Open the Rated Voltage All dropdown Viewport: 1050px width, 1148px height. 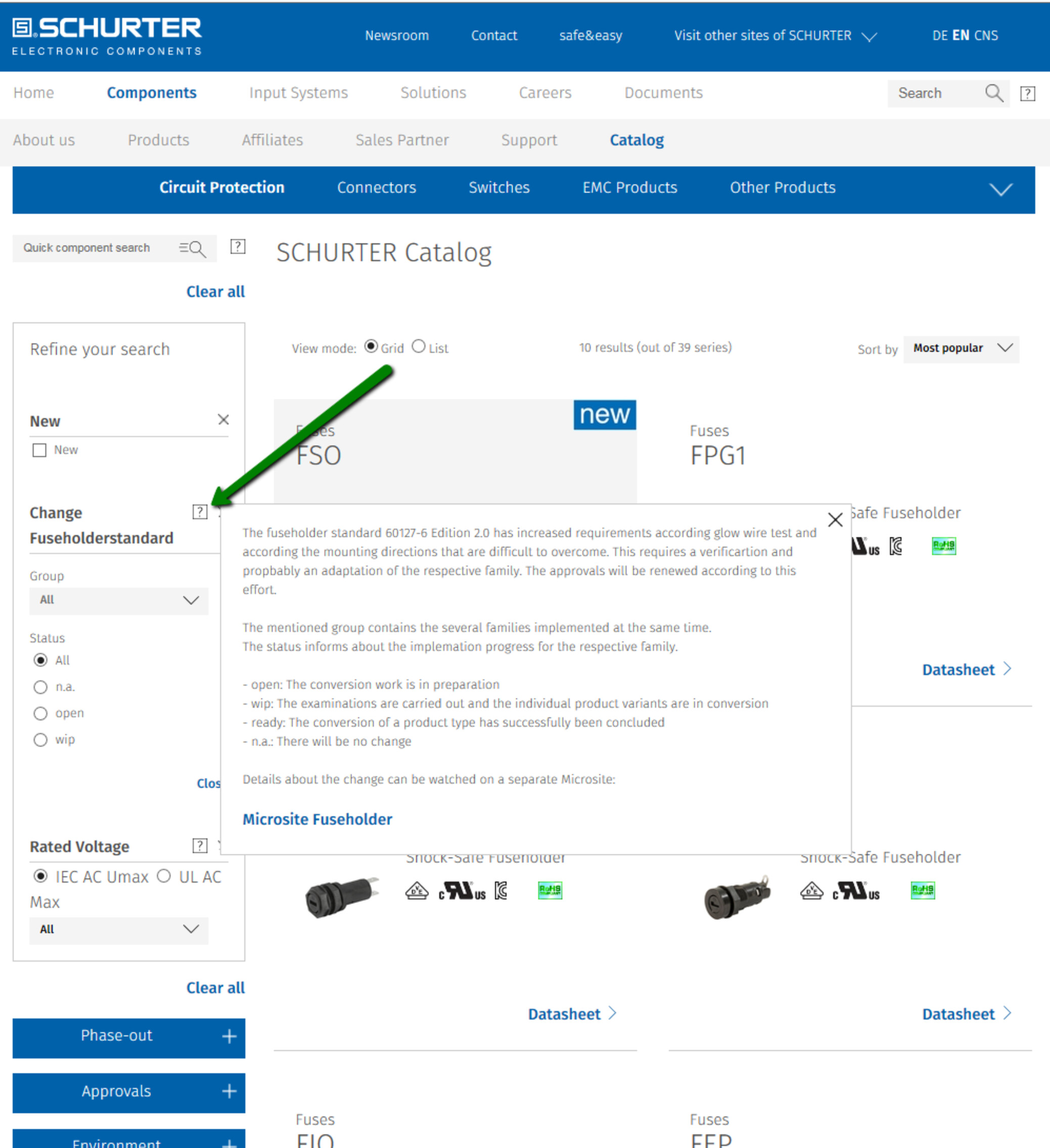click(x=119, y=931)
